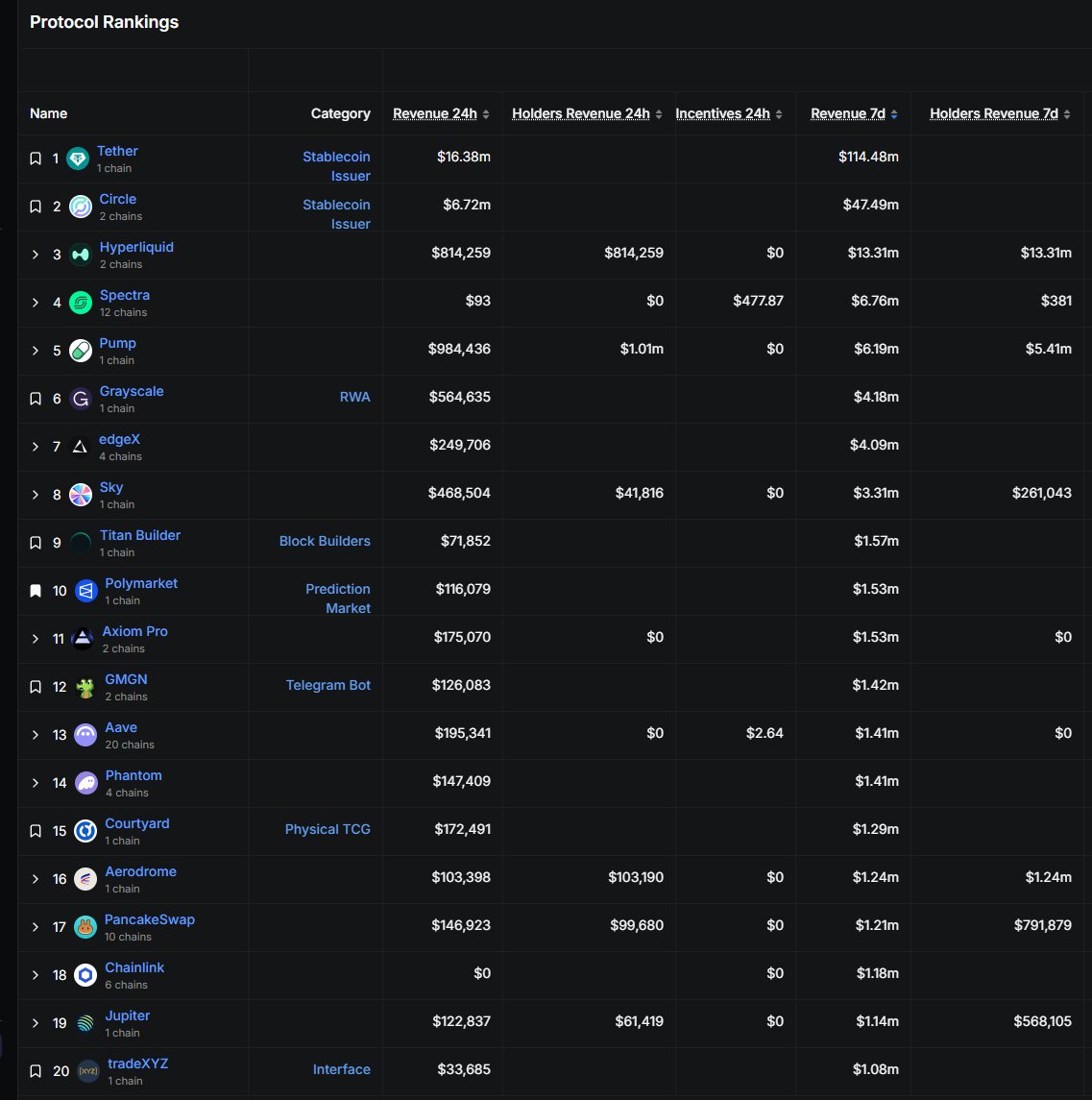Click the Pump pill logo

[x=81, y=351]
